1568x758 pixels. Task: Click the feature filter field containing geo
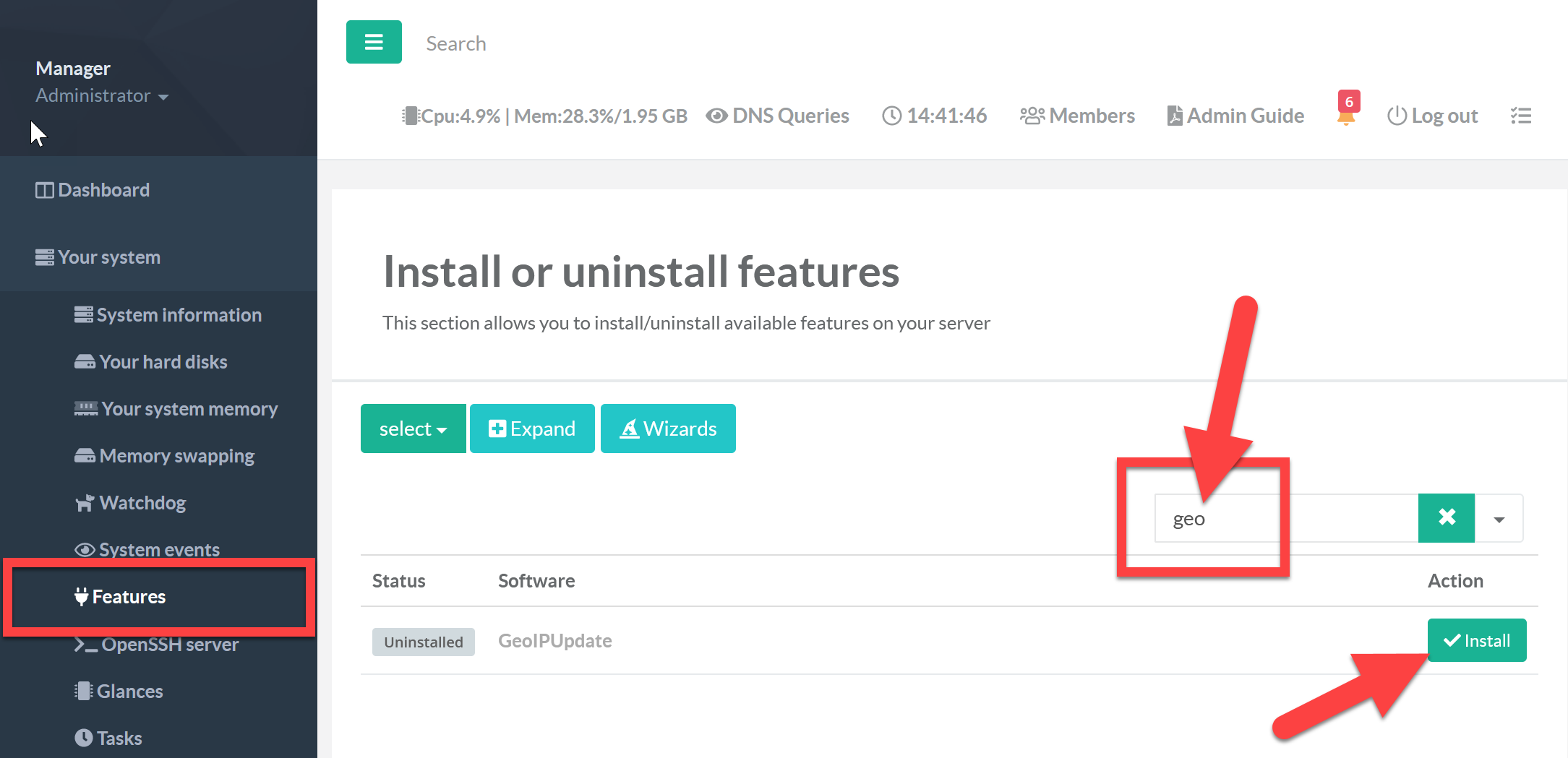(x=1285, y=519)
